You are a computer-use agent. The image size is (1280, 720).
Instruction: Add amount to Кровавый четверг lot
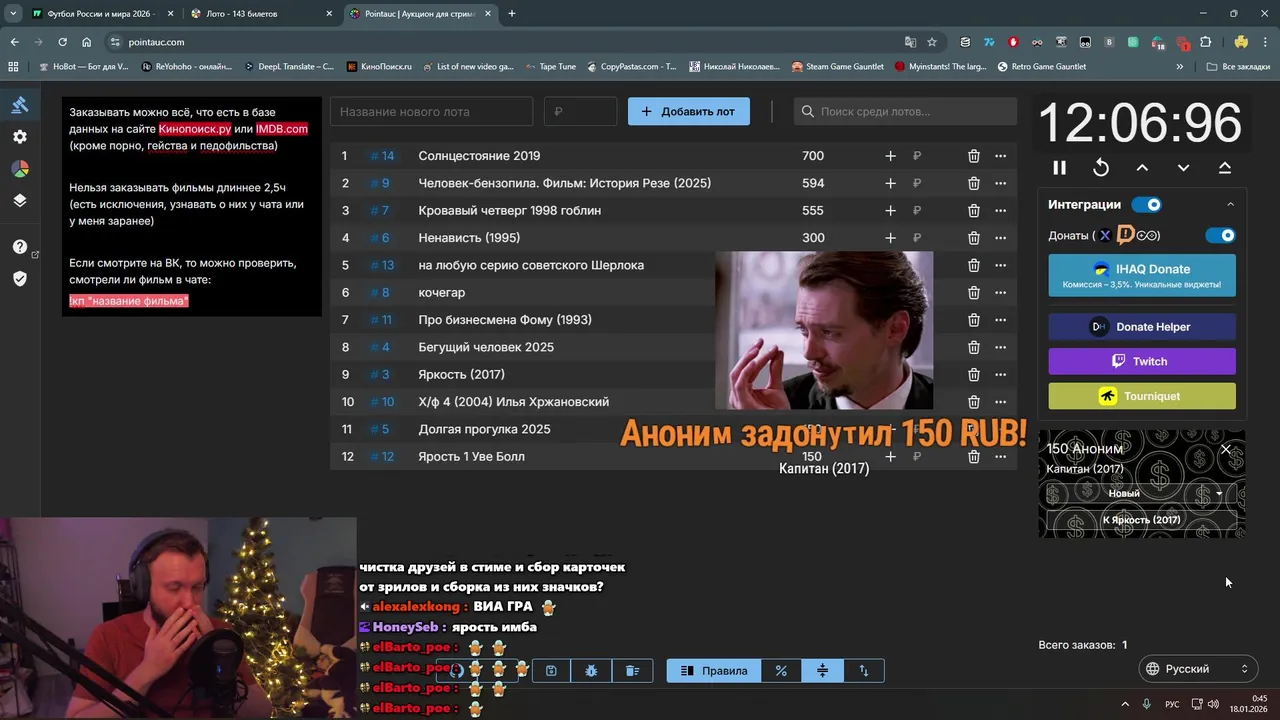(x=890, y=210)
